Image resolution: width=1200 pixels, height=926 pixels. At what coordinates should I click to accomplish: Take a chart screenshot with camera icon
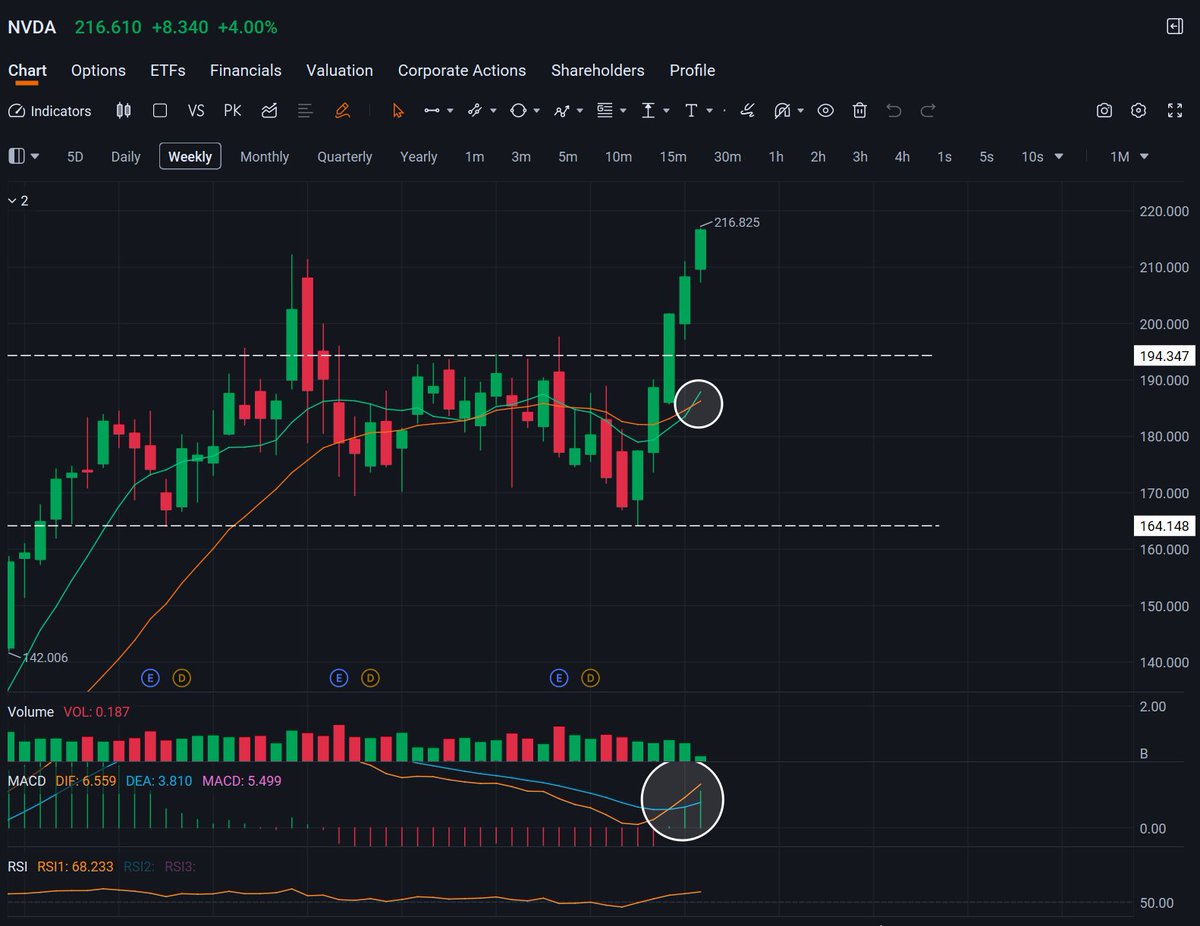point(1104,111)
